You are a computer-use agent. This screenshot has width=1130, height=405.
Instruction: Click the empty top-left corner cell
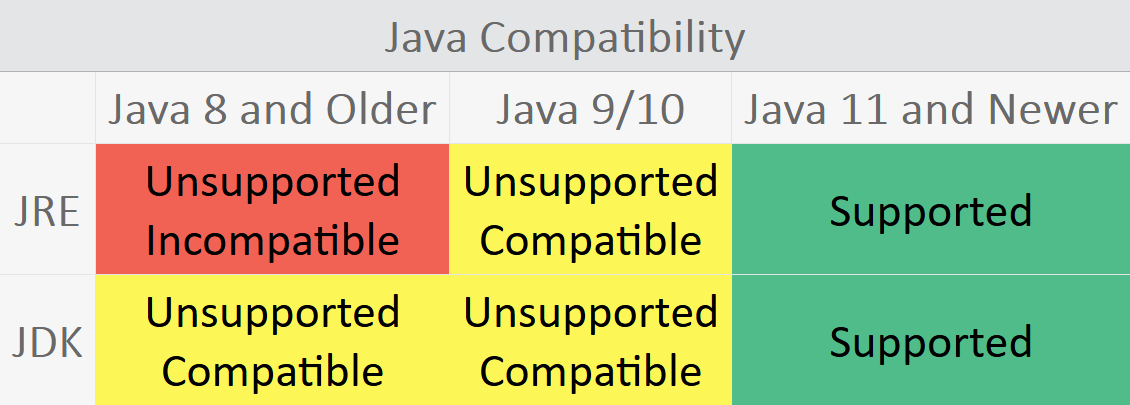tap(47, 108)
